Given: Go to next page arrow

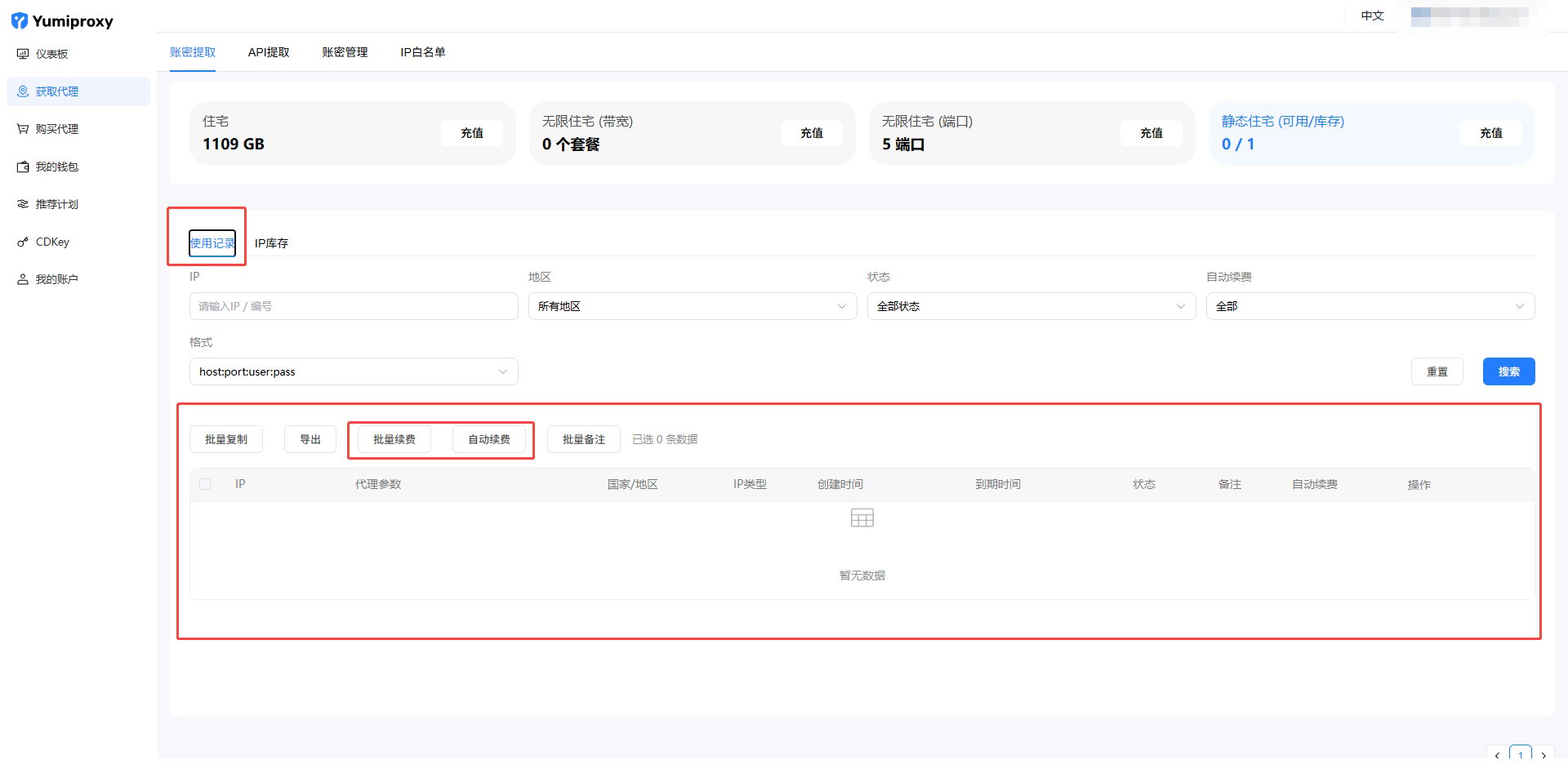Looking at the screenshot, I should click(x=1543, y=755).
